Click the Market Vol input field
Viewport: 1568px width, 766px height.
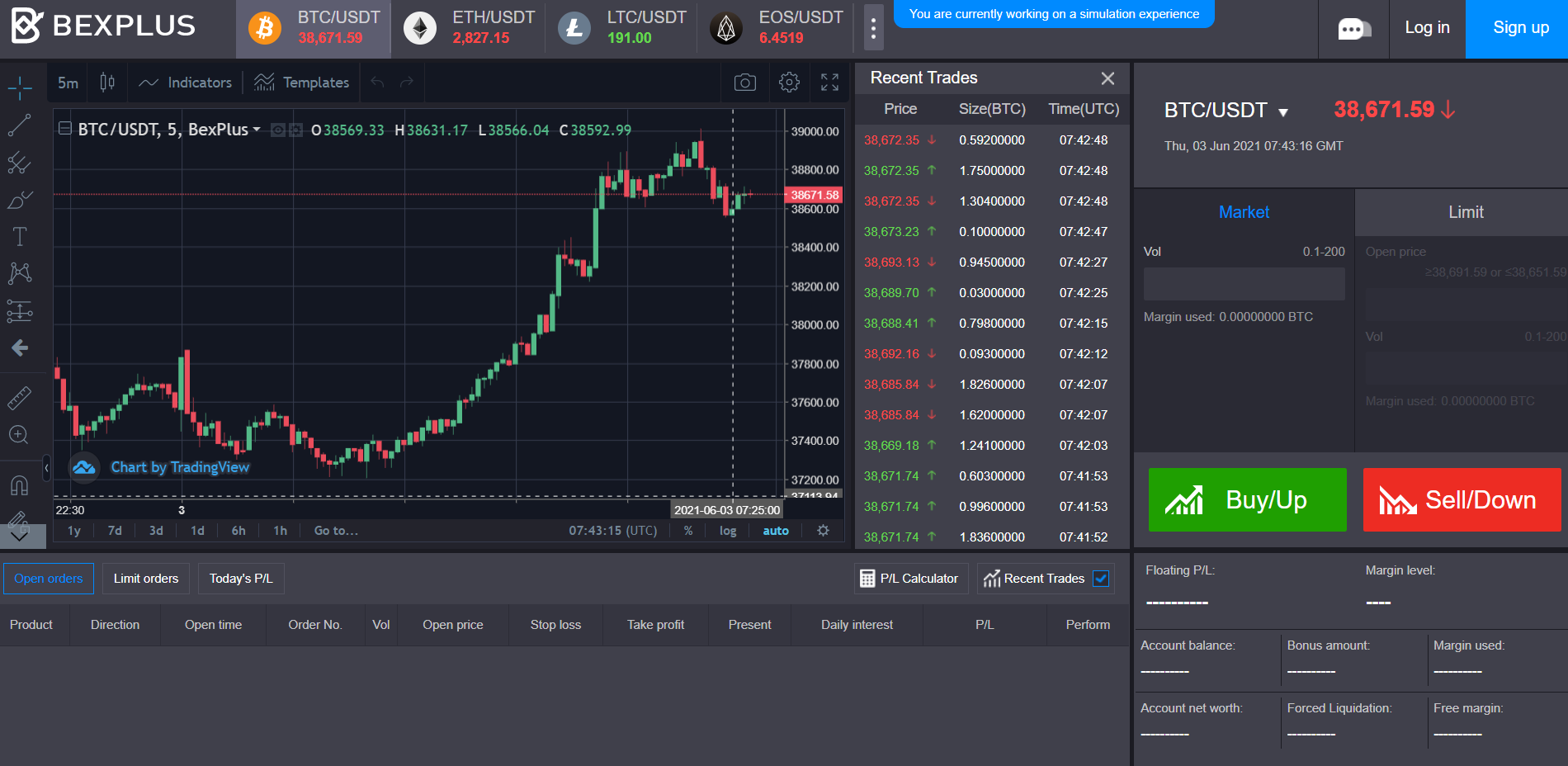coord(1244,284)
